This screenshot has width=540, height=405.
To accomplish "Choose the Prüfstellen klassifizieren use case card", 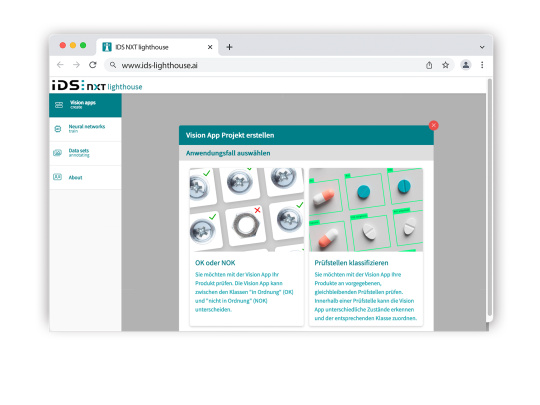I will tap(366, 247).
